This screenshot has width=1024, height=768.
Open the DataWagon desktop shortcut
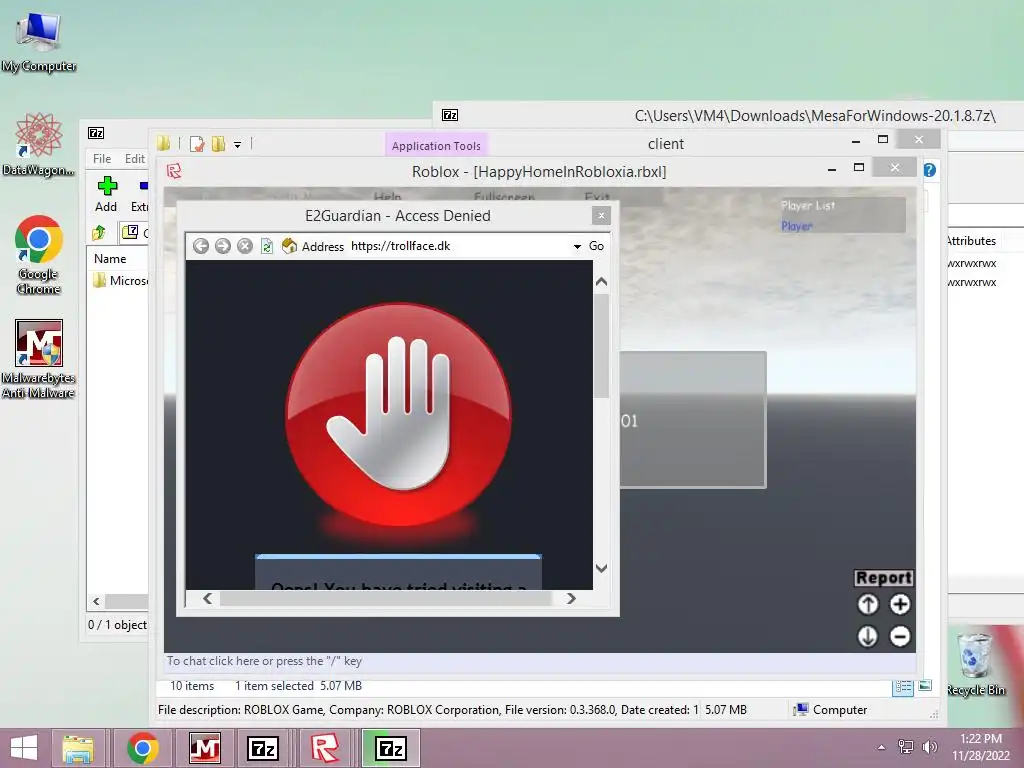click(39, 145)
